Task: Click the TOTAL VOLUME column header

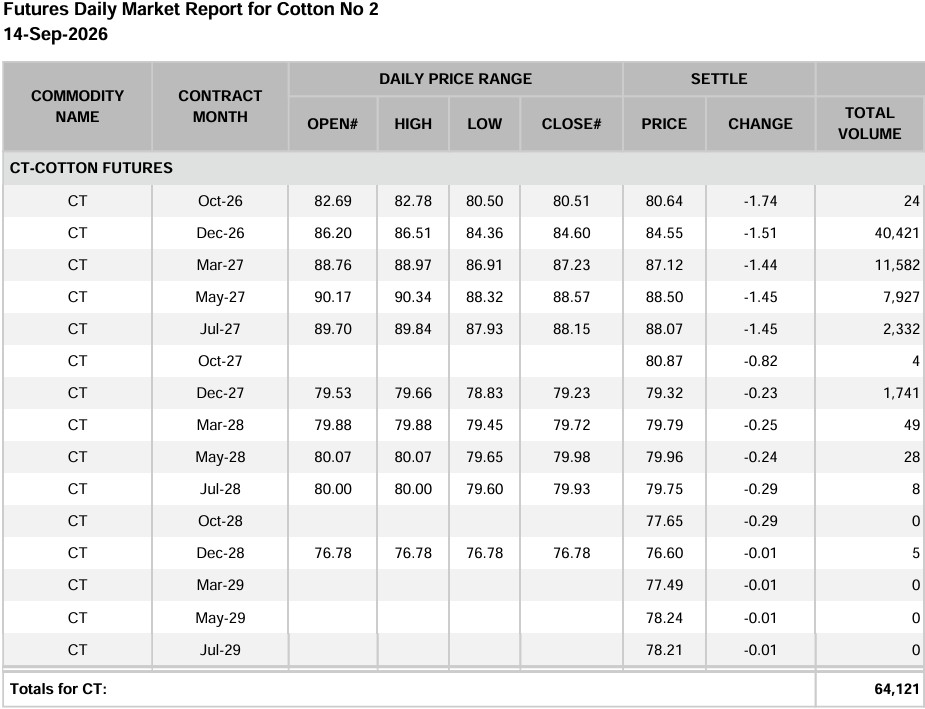Action: coord(870,123)
